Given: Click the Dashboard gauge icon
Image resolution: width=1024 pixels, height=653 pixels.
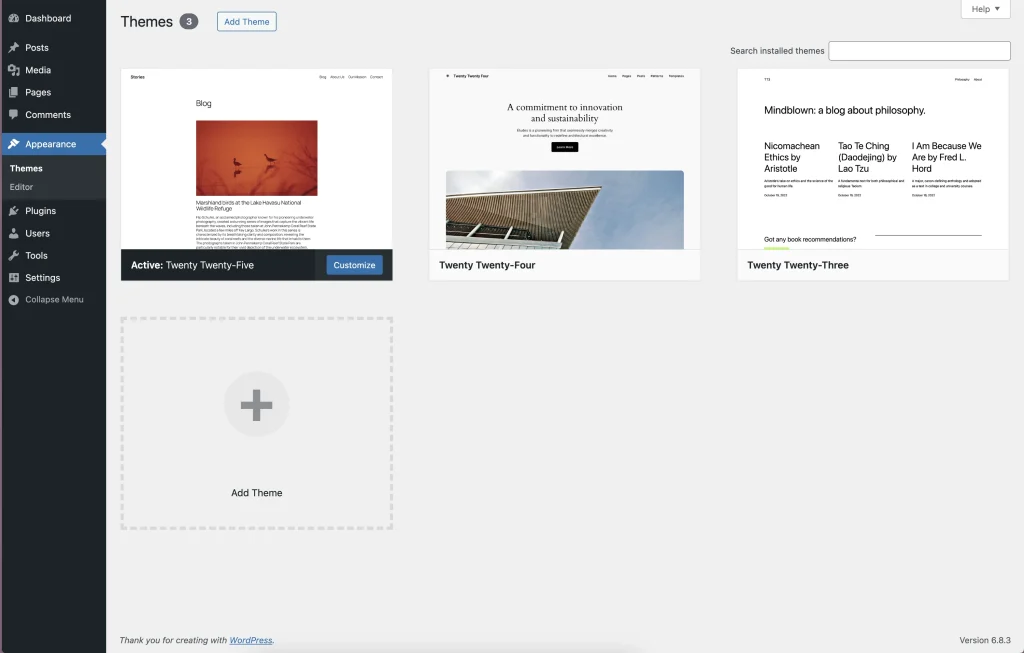Looking at the screenshot, I should (x=14, y=18).
